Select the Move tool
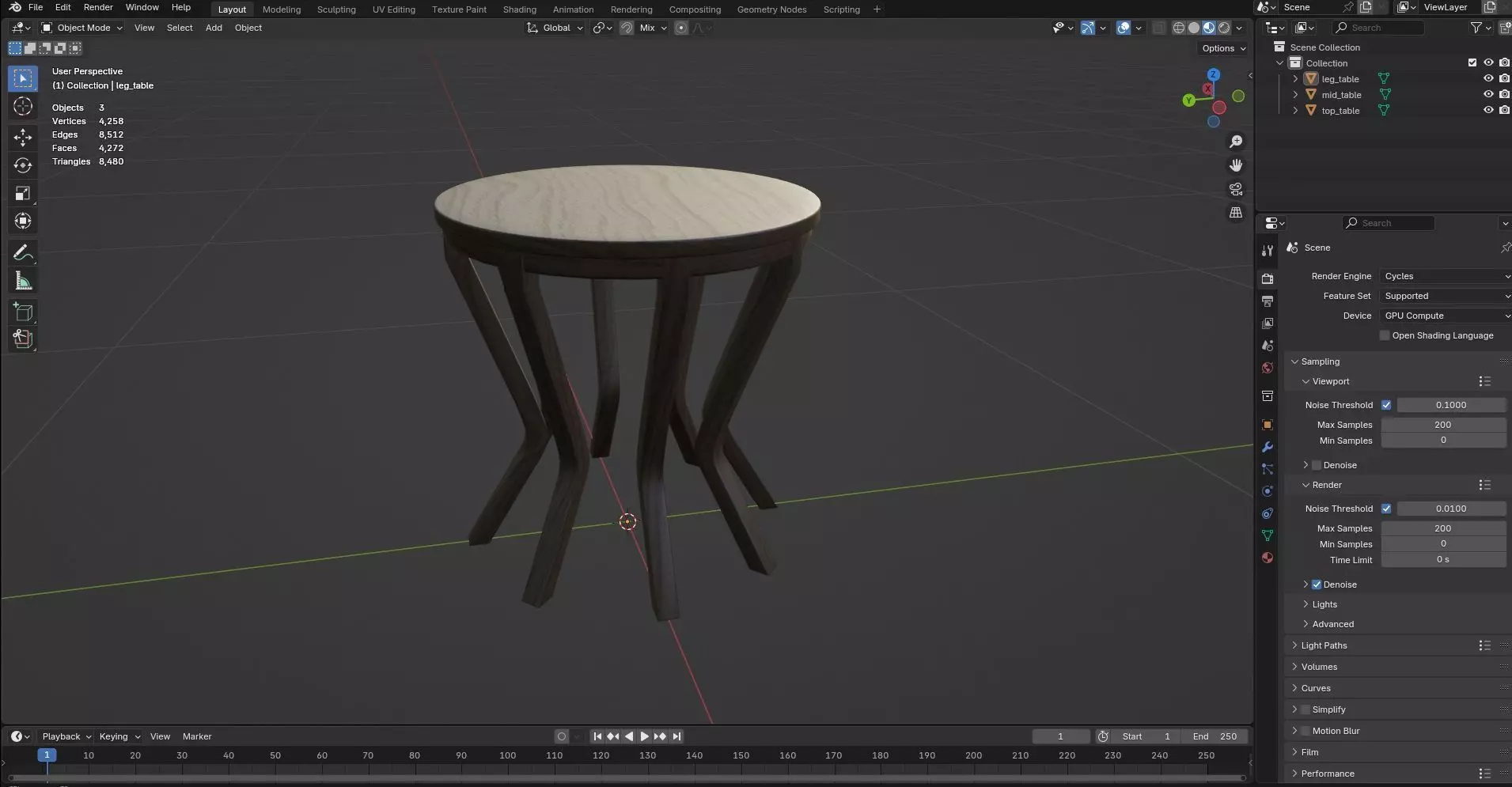Viewport: 1512px width, 787px height. (x=23, y=138)
